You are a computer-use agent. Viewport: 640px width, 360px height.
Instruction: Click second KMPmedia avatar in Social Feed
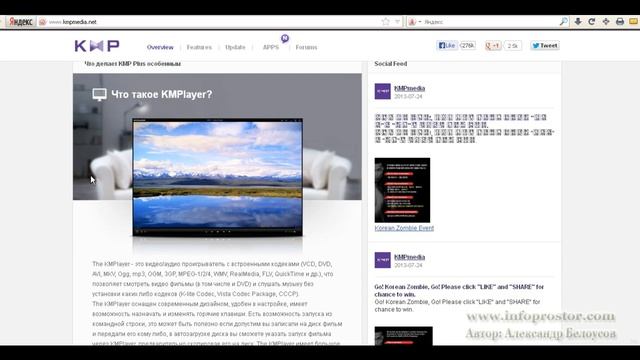[x=382, y=260]
